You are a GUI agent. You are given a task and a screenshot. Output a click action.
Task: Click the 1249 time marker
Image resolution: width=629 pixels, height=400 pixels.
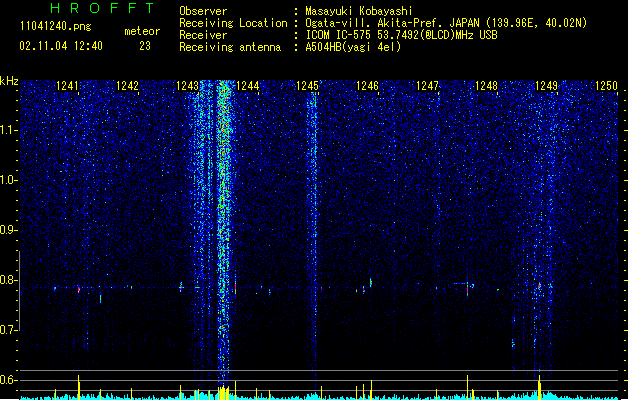click(x=546, y=85)
